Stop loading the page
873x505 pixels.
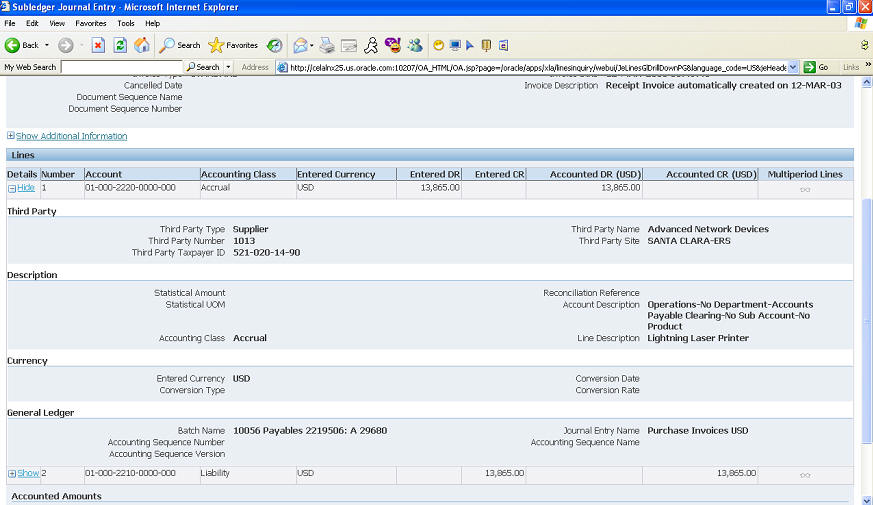[x=98, y=45]
